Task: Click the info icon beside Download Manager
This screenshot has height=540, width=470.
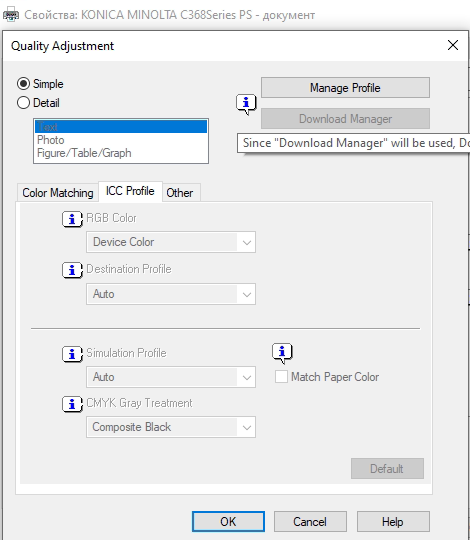Action: [x=246, y=104]
